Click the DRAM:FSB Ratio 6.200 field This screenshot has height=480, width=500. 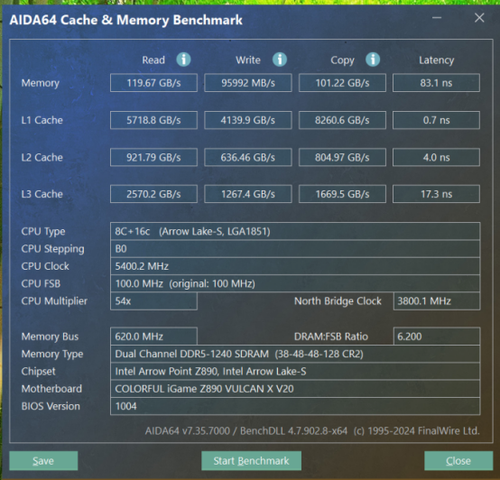(x=437, y=336)
